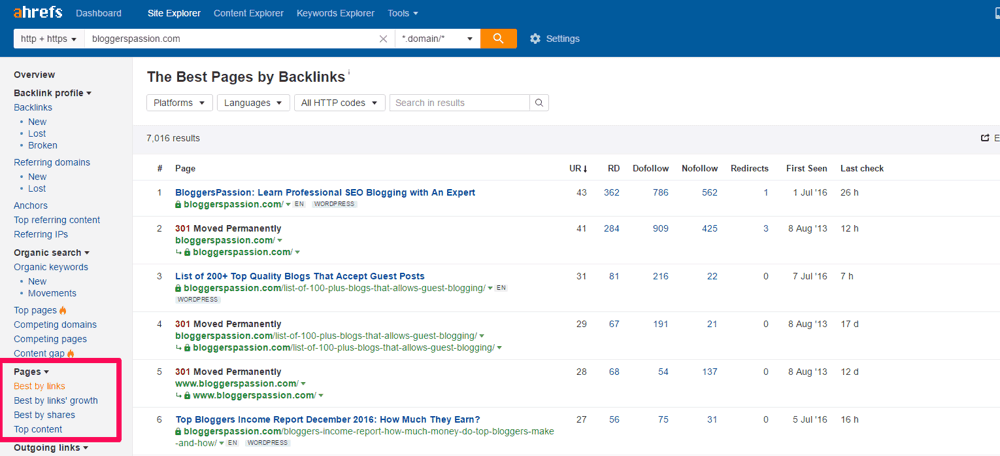Open Competing domains report
The width and height of the screenshot is (1000, 456).
point(55,325)
